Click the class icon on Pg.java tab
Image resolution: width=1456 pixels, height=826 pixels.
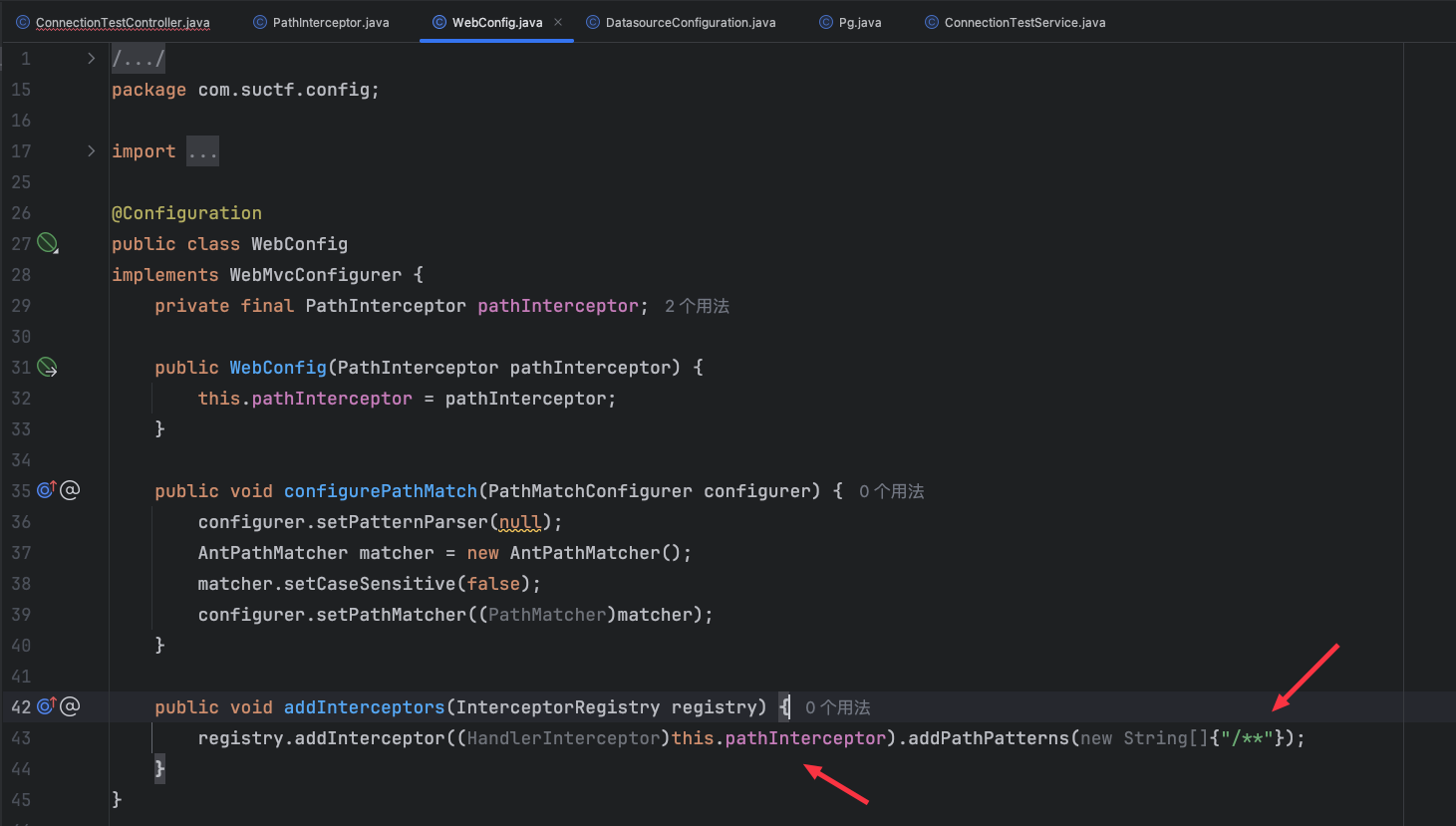pos(826,22)
